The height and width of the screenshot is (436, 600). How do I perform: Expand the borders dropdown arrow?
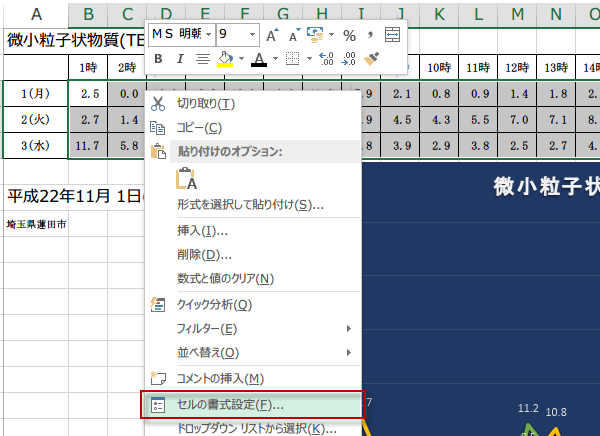tap(309, 59)
